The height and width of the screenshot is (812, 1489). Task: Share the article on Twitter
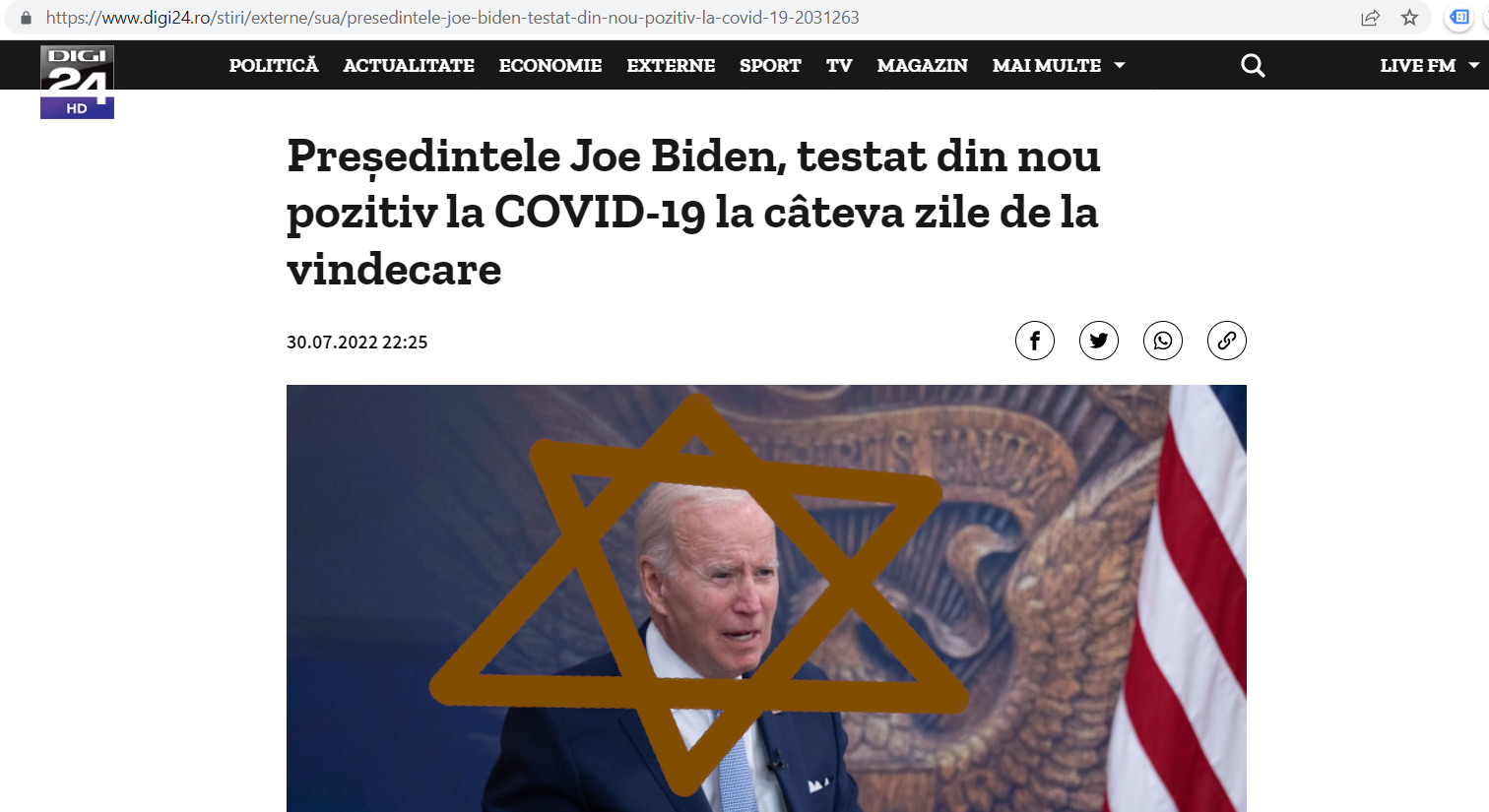1098,341
